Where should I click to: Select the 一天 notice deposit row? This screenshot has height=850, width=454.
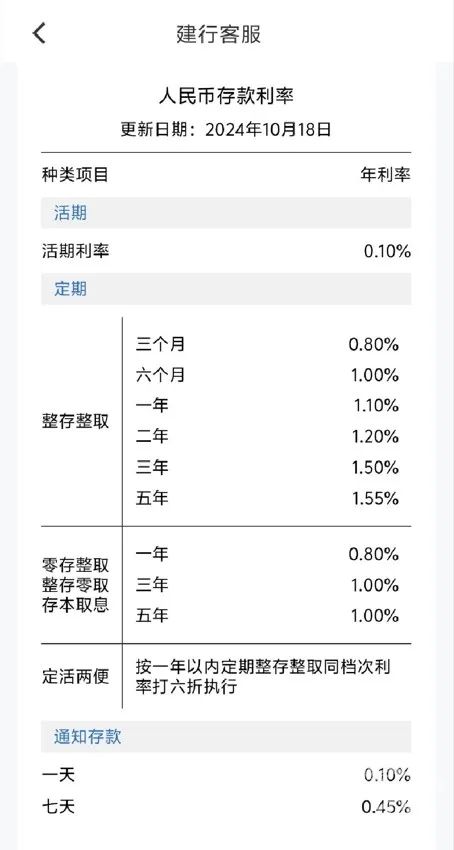[226, 775]
